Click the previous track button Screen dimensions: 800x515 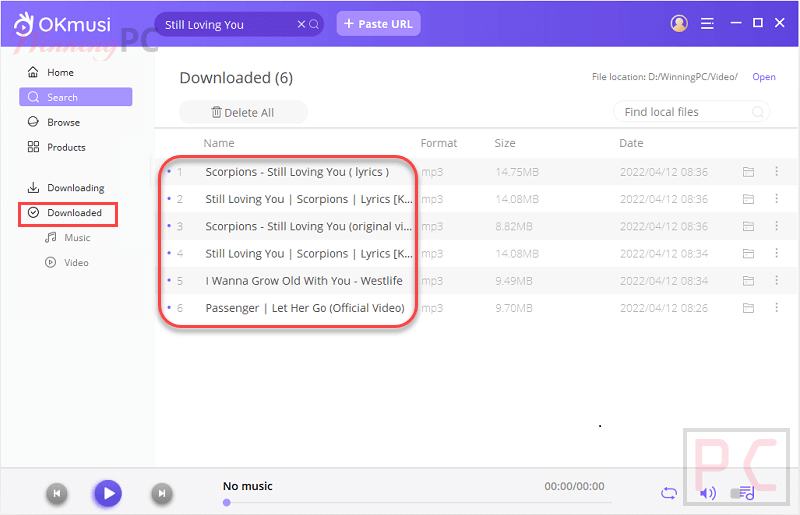click(57, 494)
